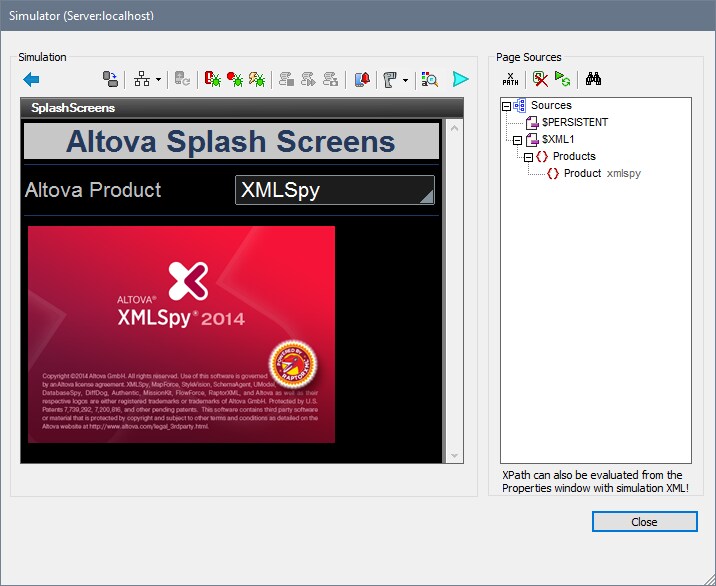Viewport: 716px width, 586px height.
Task: Collapse the $XML1 tree node
Action: pyautogui.click(x=517, y=140)
